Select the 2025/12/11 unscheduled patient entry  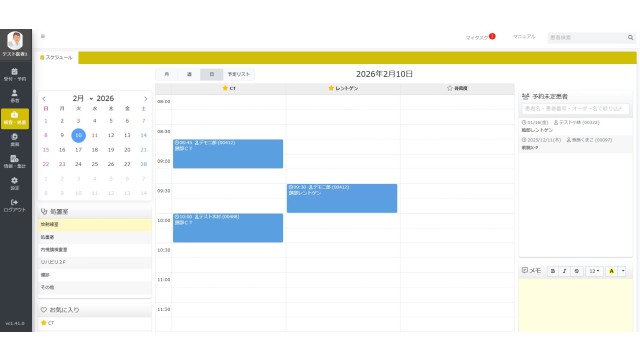click(x=576, y=144)
